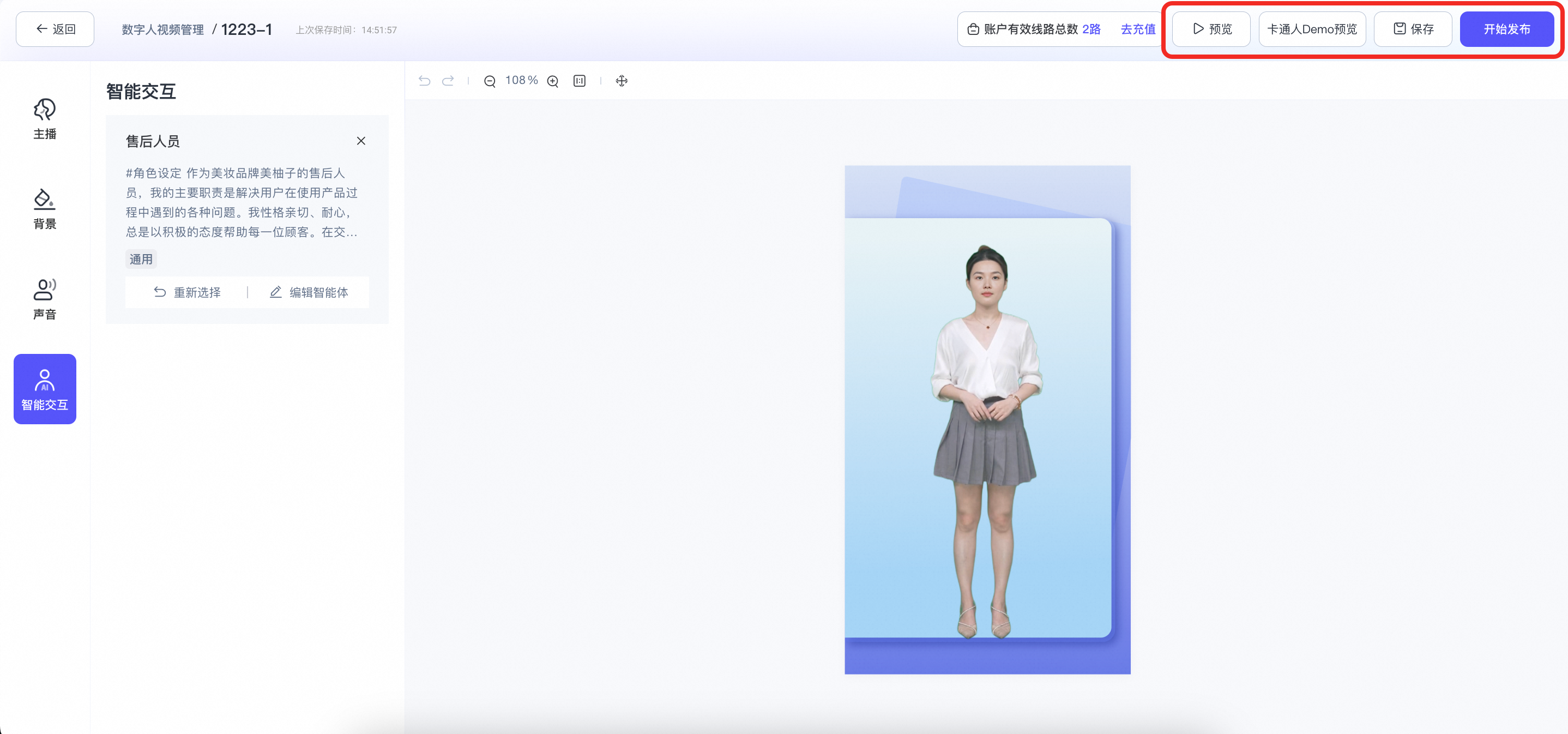Viewport: 1568px width, 734px height.
Task: Click 开始发布 publish button
Action: tap(1506, 29)
